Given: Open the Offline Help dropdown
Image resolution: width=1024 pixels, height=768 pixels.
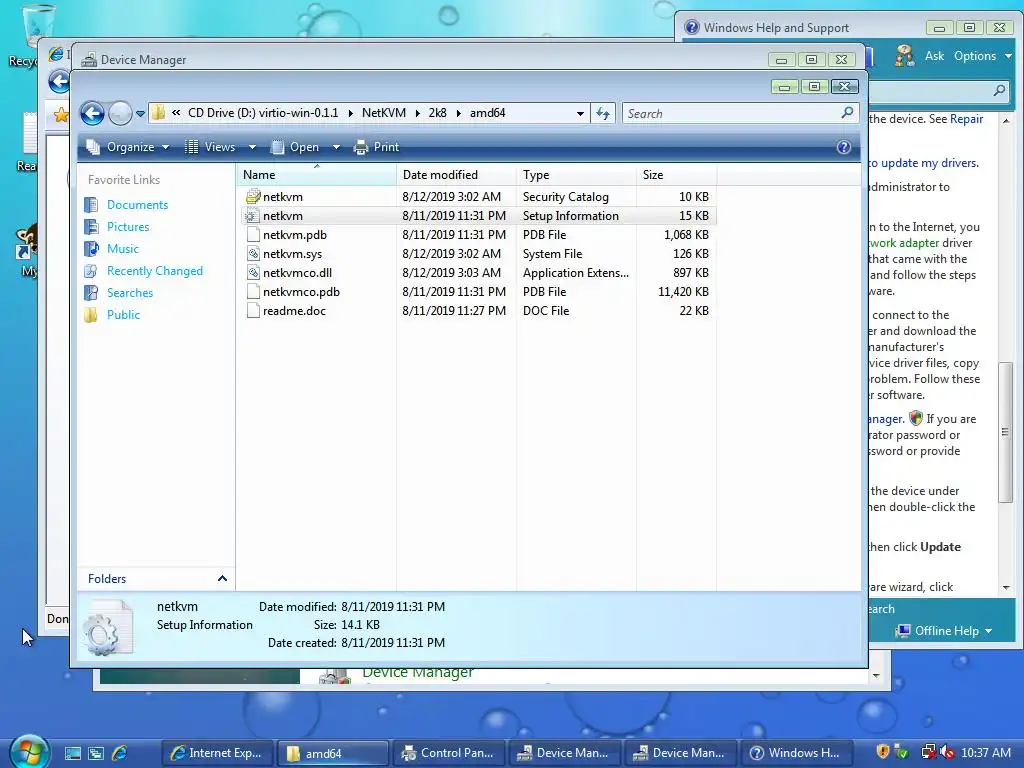Looking at the screenshot, I should pos(944,631).
